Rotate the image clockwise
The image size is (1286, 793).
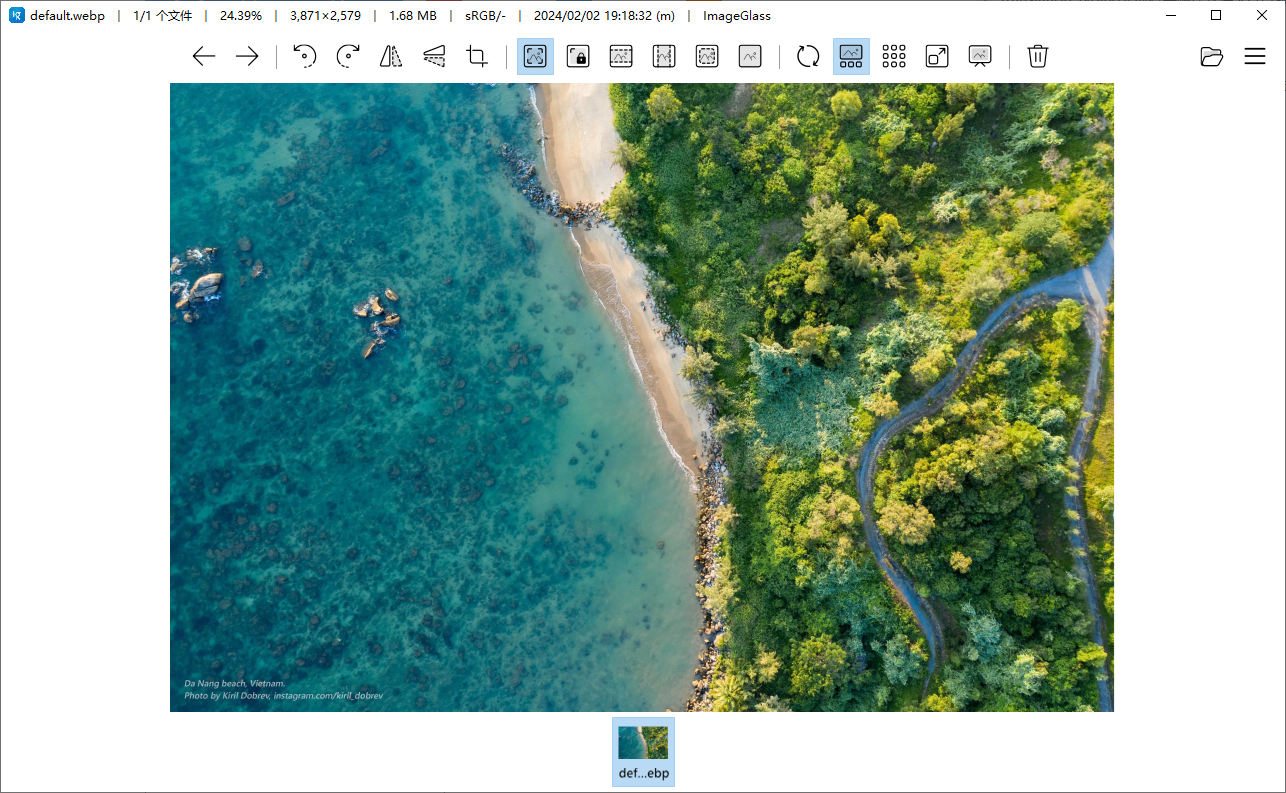(x=348, y=57)
